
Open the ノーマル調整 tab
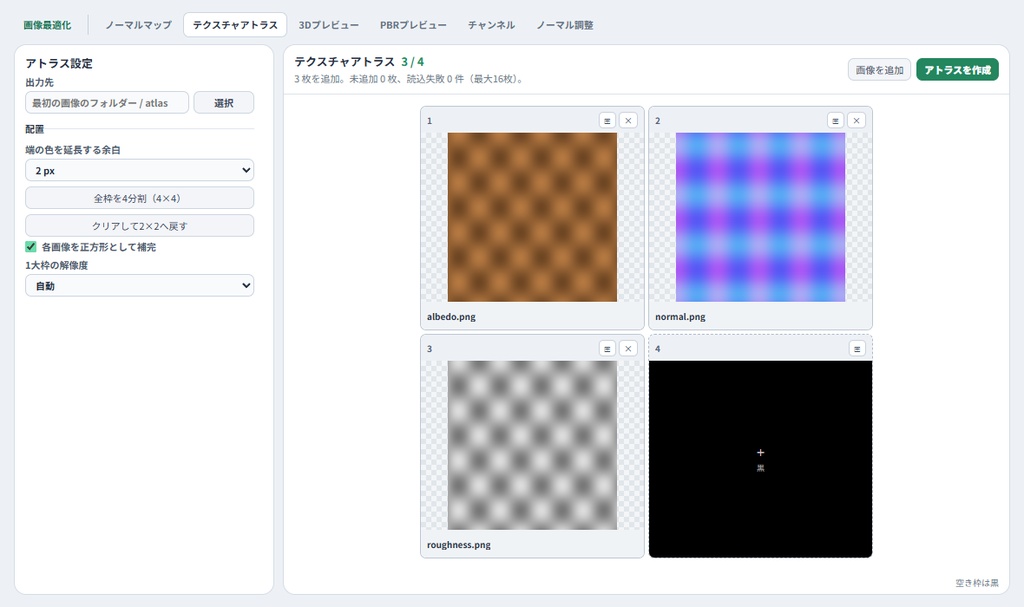pos(565,25)
